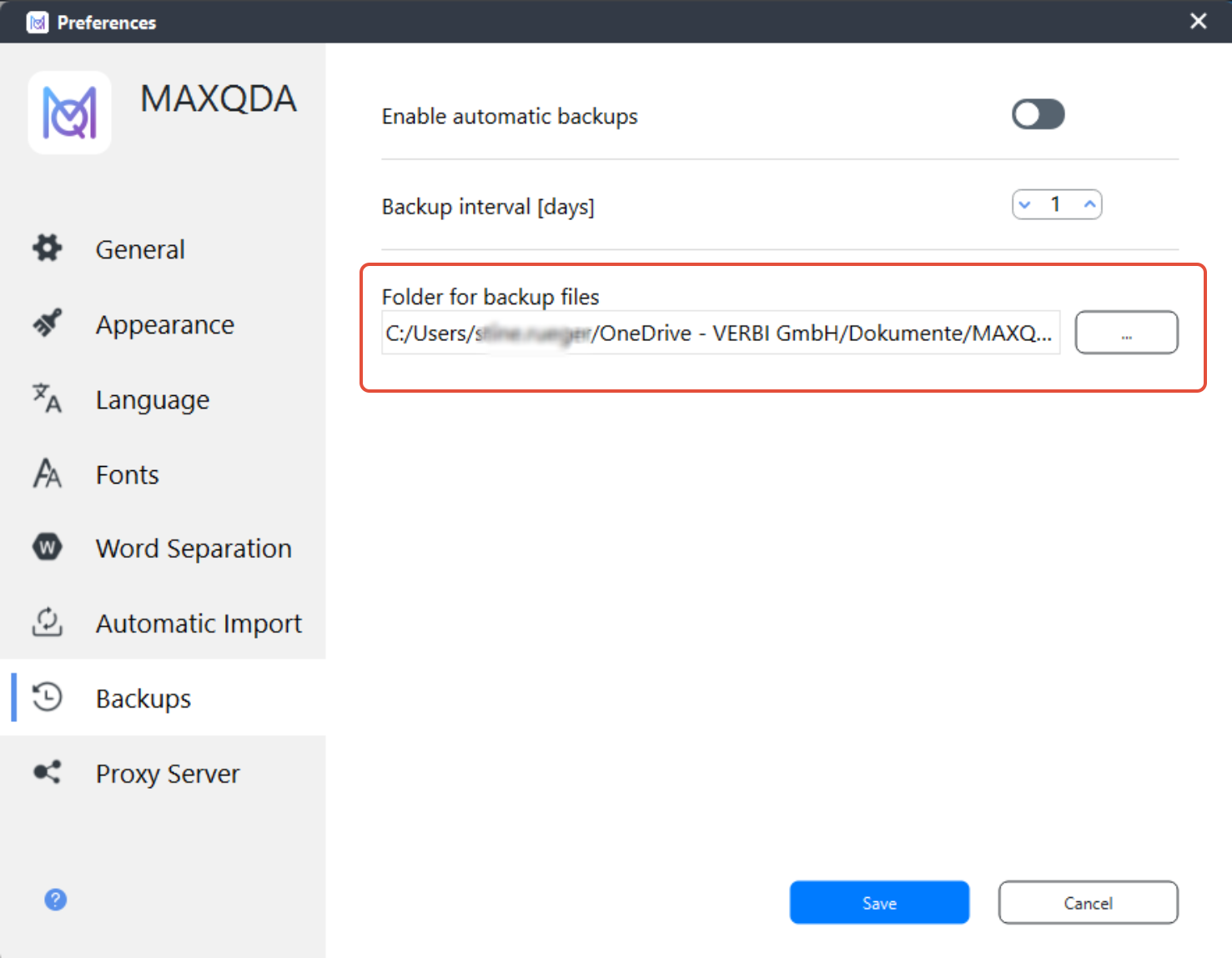The height and width of the screenshot is (958, 1232).
Task: Click the Word Separation W icon
Action: pyautogui.click(x=48, y=547)
